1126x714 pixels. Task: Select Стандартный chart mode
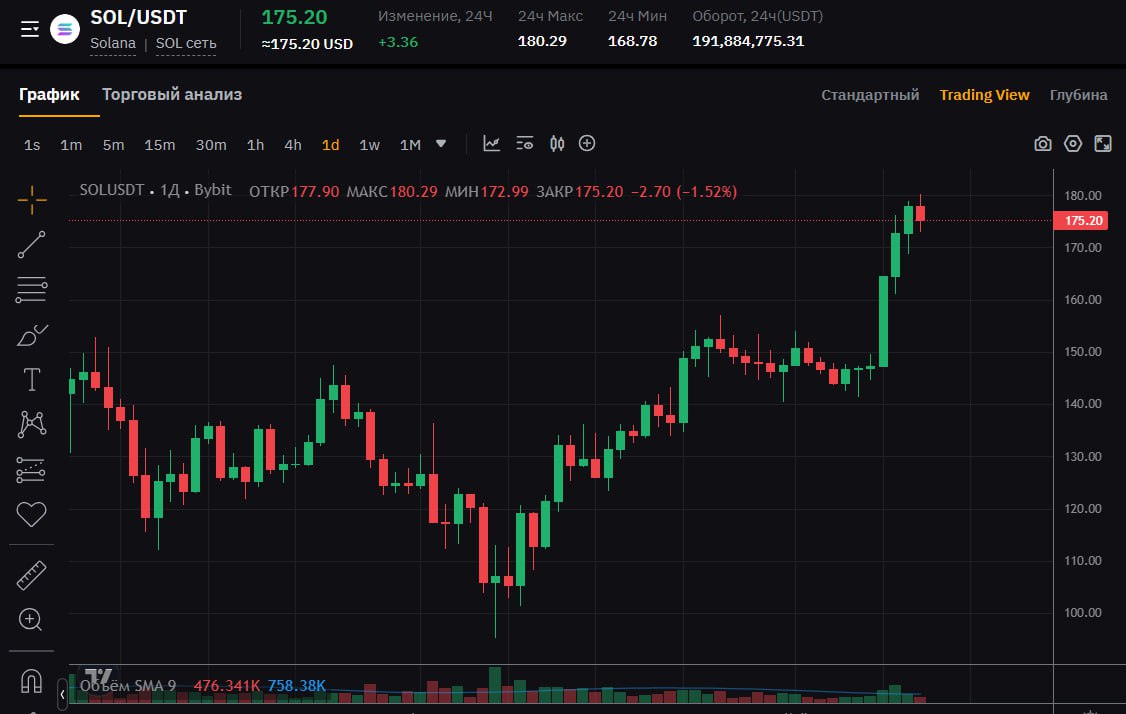point(870,95)
